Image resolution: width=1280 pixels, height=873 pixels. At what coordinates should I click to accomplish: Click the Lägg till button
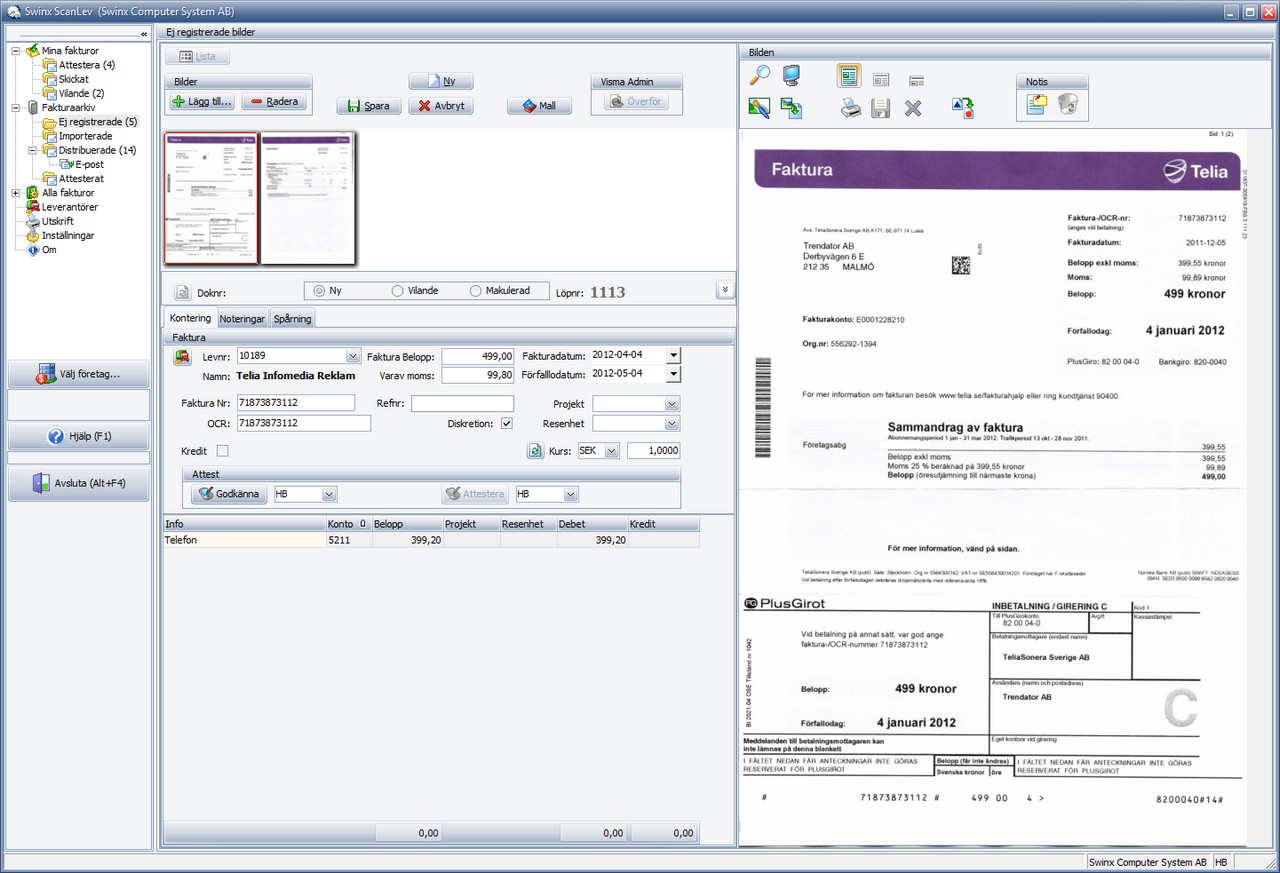[x=202, y=102]
